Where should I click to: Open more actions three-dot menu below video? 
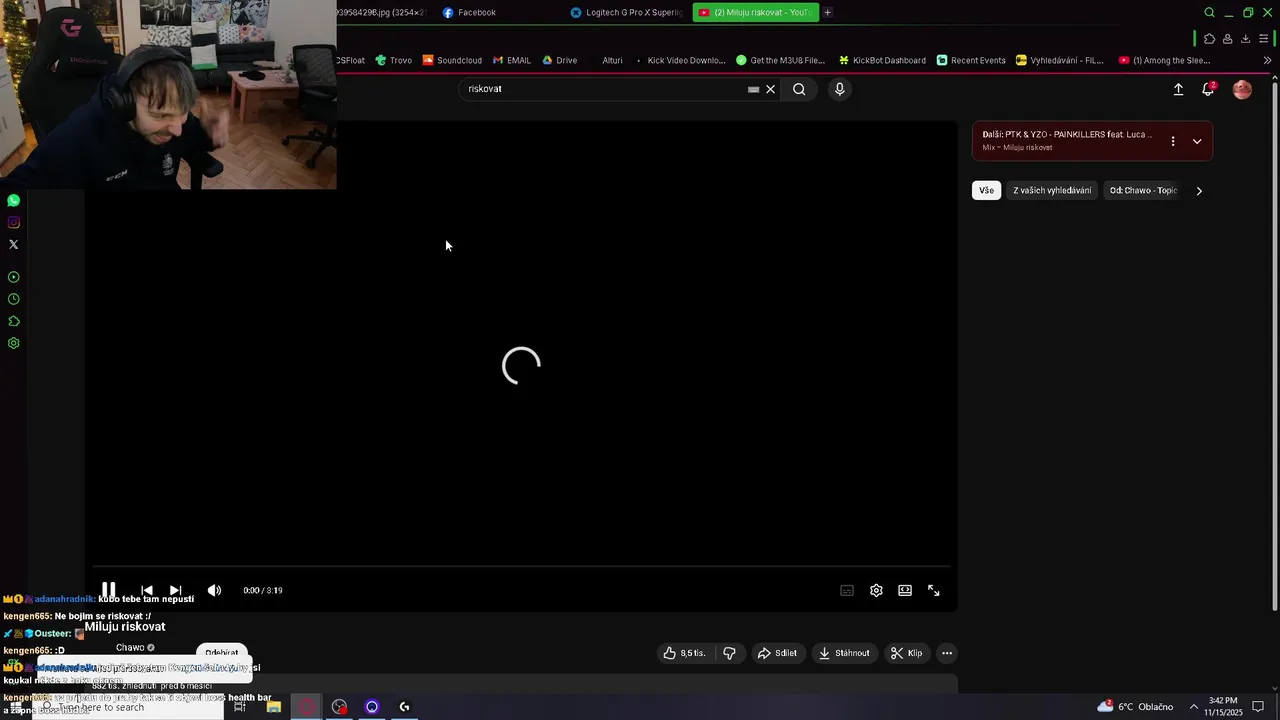pos(947,653)
